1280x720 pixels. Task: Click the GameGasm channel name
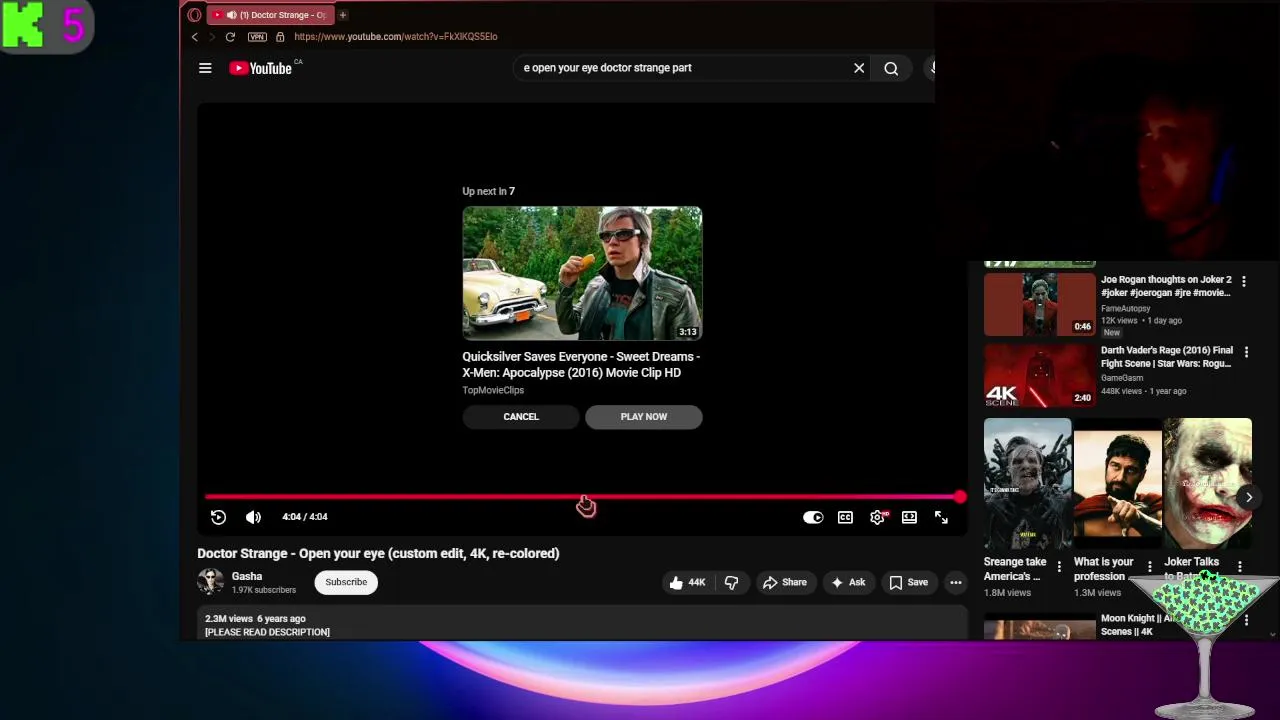coord(1122,378)
